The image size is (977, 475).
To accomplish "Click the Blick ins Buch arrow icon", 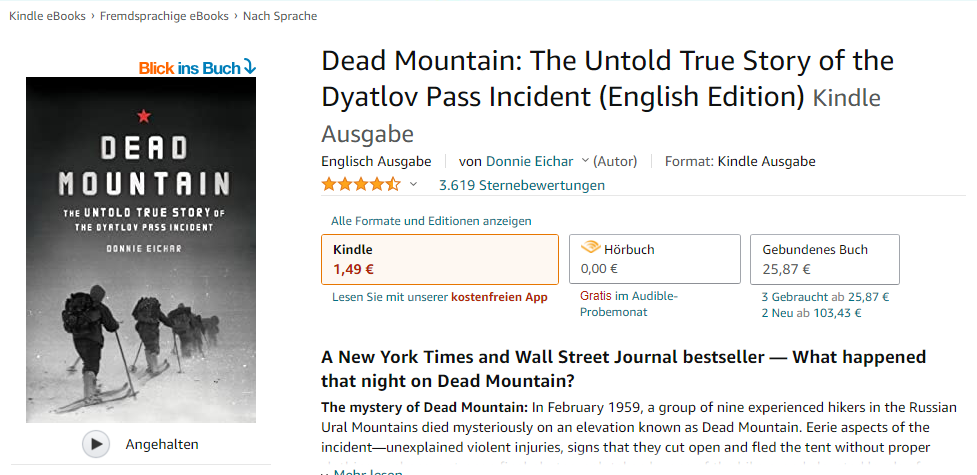I will [x=249, y=67].
